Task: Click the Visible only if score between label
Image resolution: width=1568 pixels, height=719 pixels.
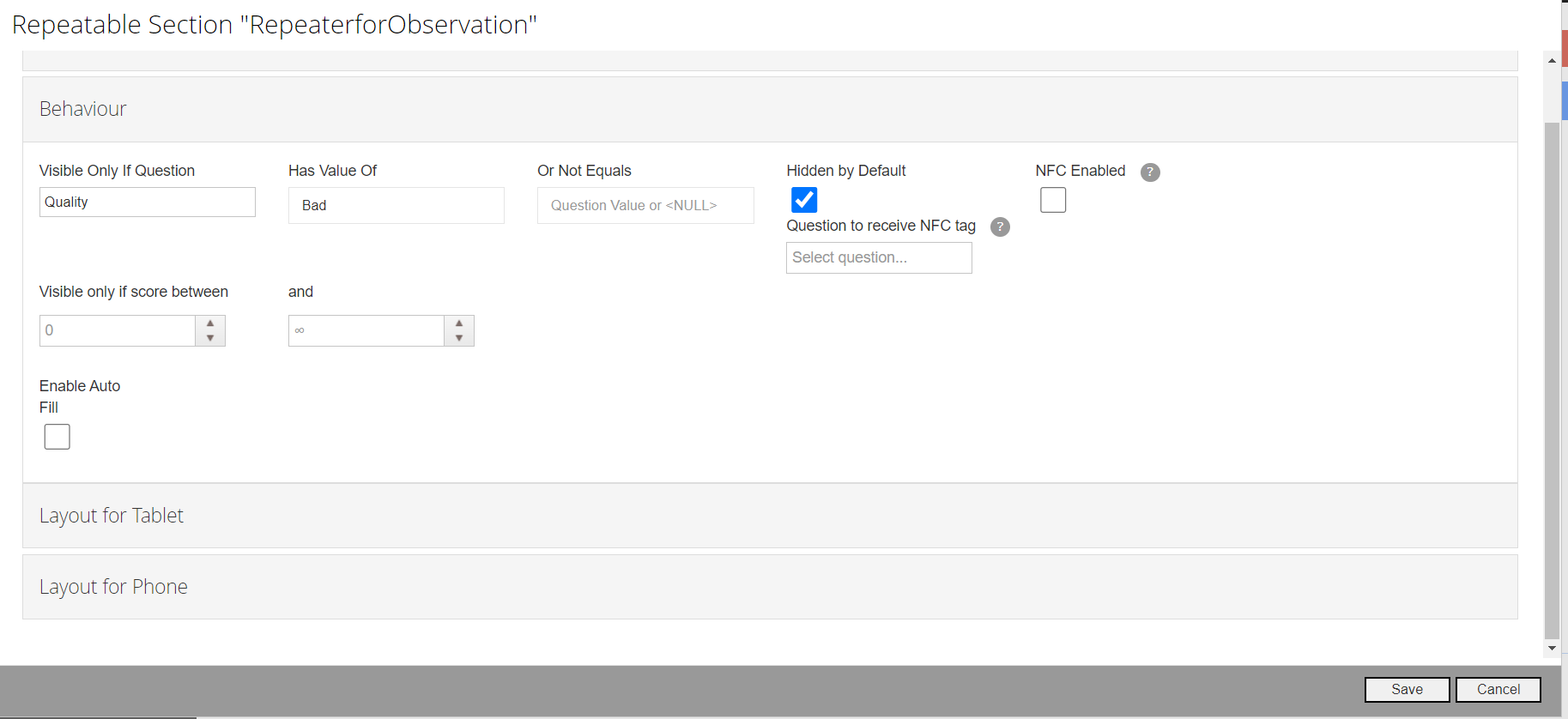Action: tap(134, 292)
